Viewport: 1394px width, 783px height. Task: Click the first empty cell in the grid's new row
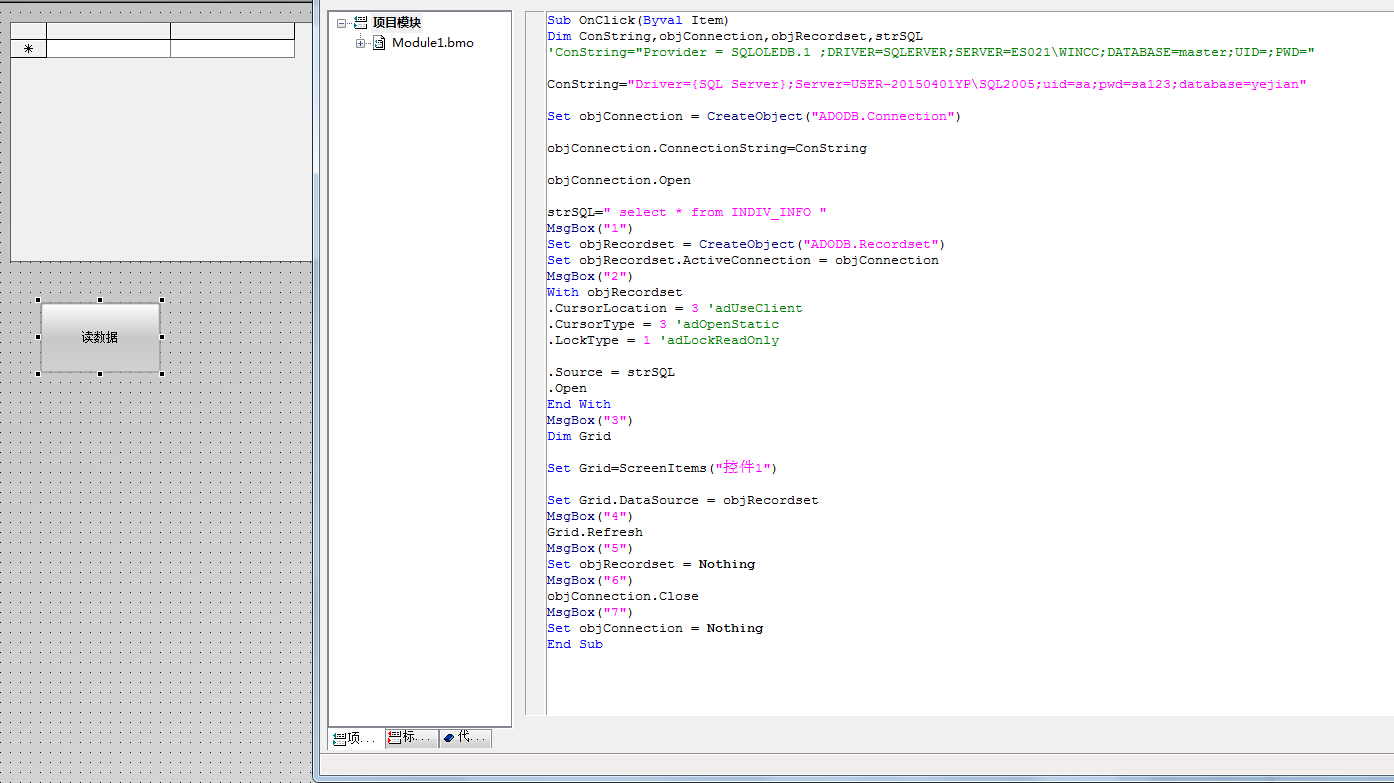(108, 48)
